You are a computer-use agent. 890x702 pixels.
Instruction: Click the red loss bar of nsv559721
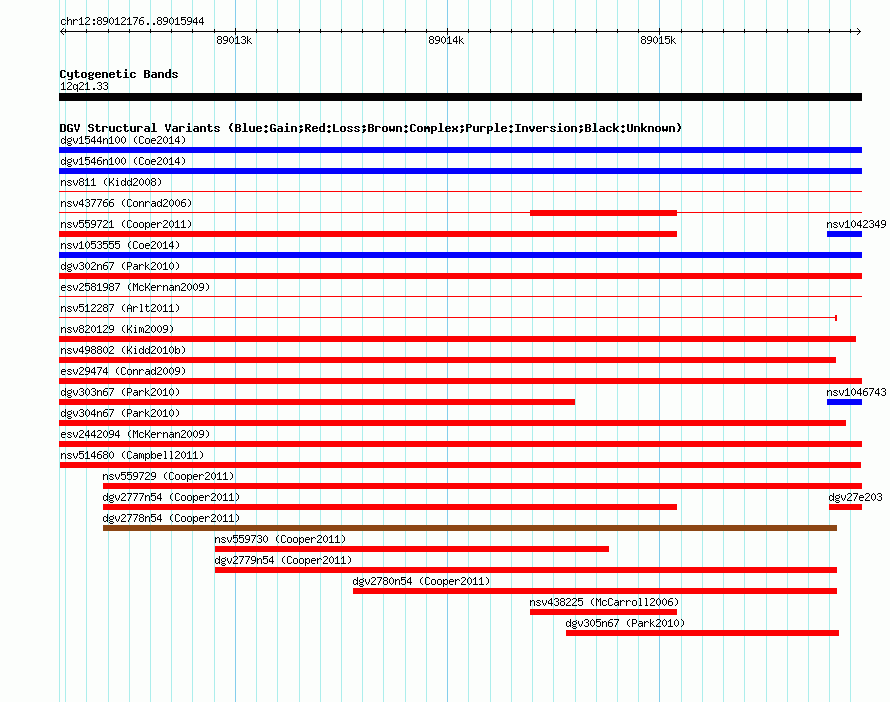368,234
